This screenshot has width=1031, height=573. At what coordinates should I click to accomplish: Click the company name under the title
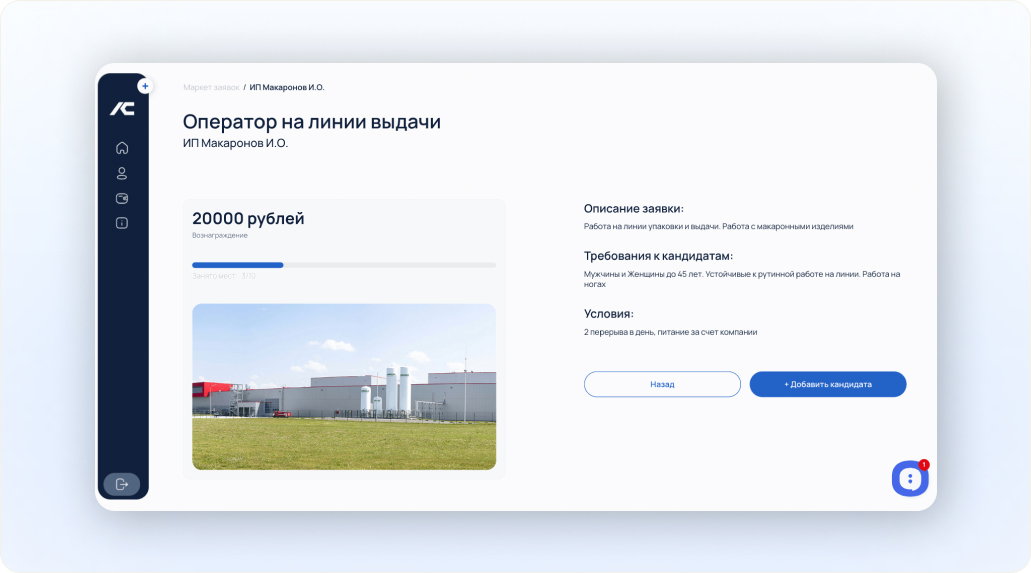coord(235,143)
